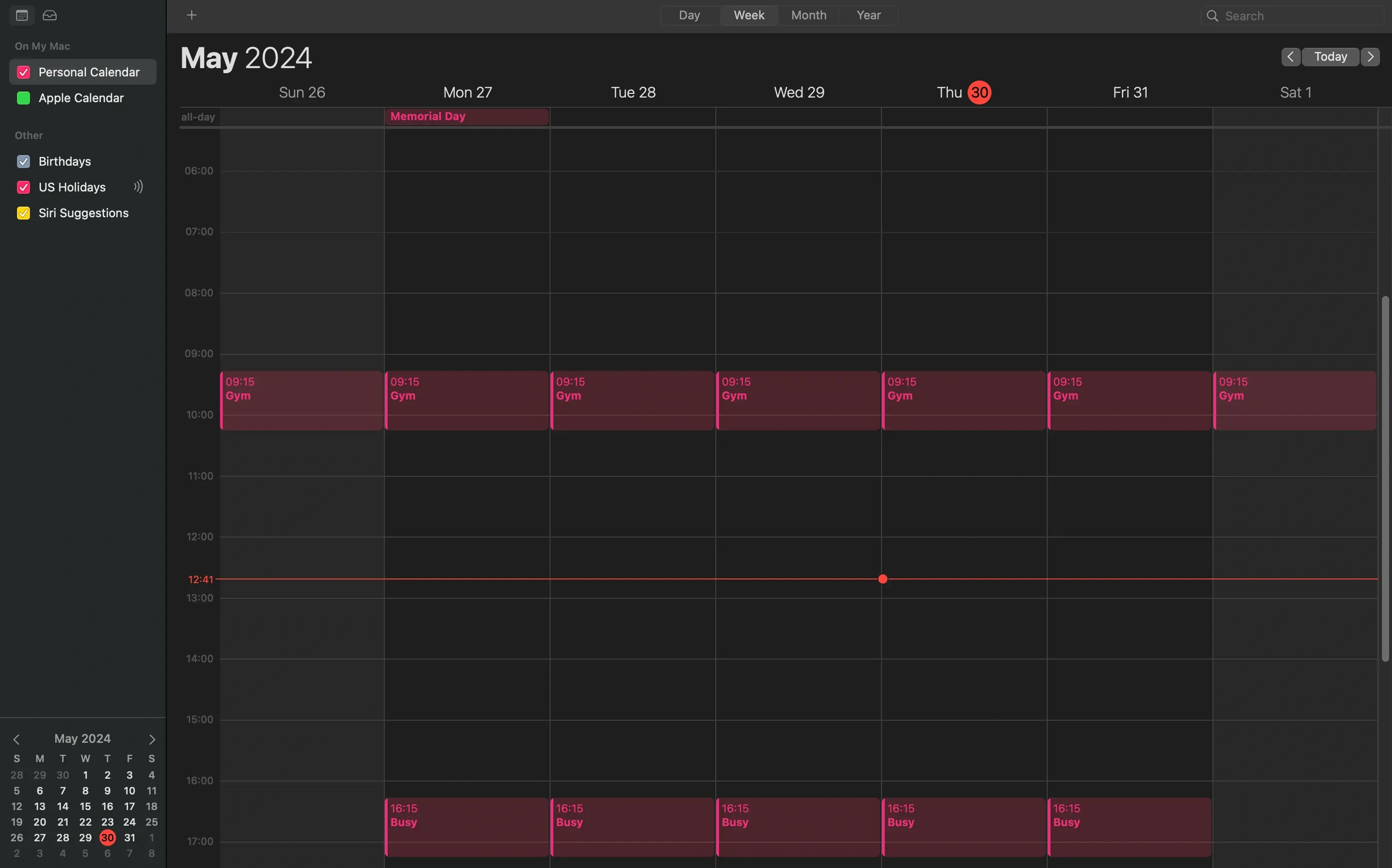Switch to Day view tab
This screenshot has width=1392, height=868.
click(689, 16)
